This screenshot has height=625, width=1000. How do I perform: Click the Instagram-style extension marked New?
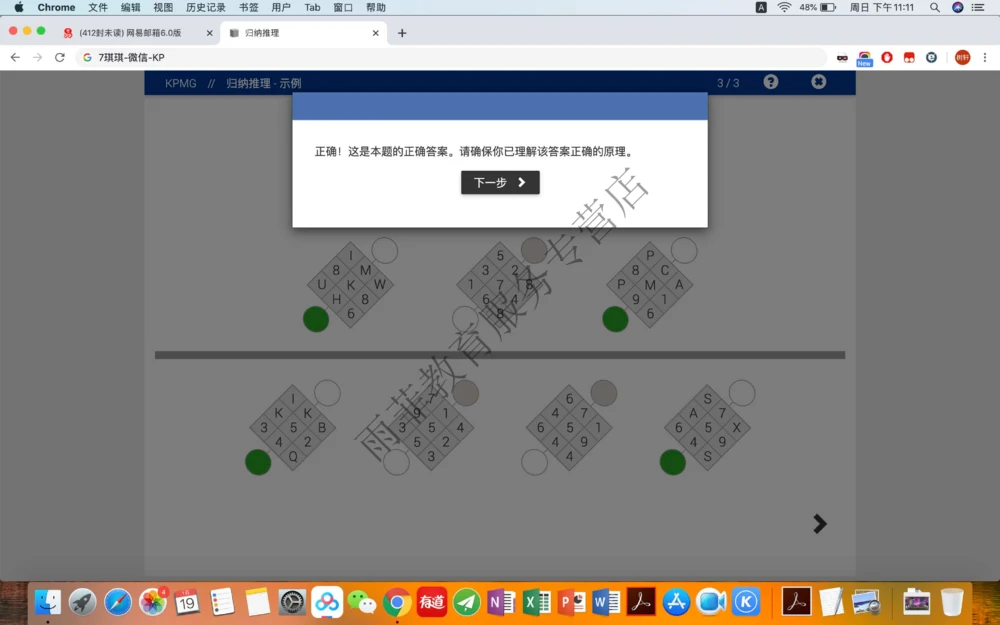864,55
